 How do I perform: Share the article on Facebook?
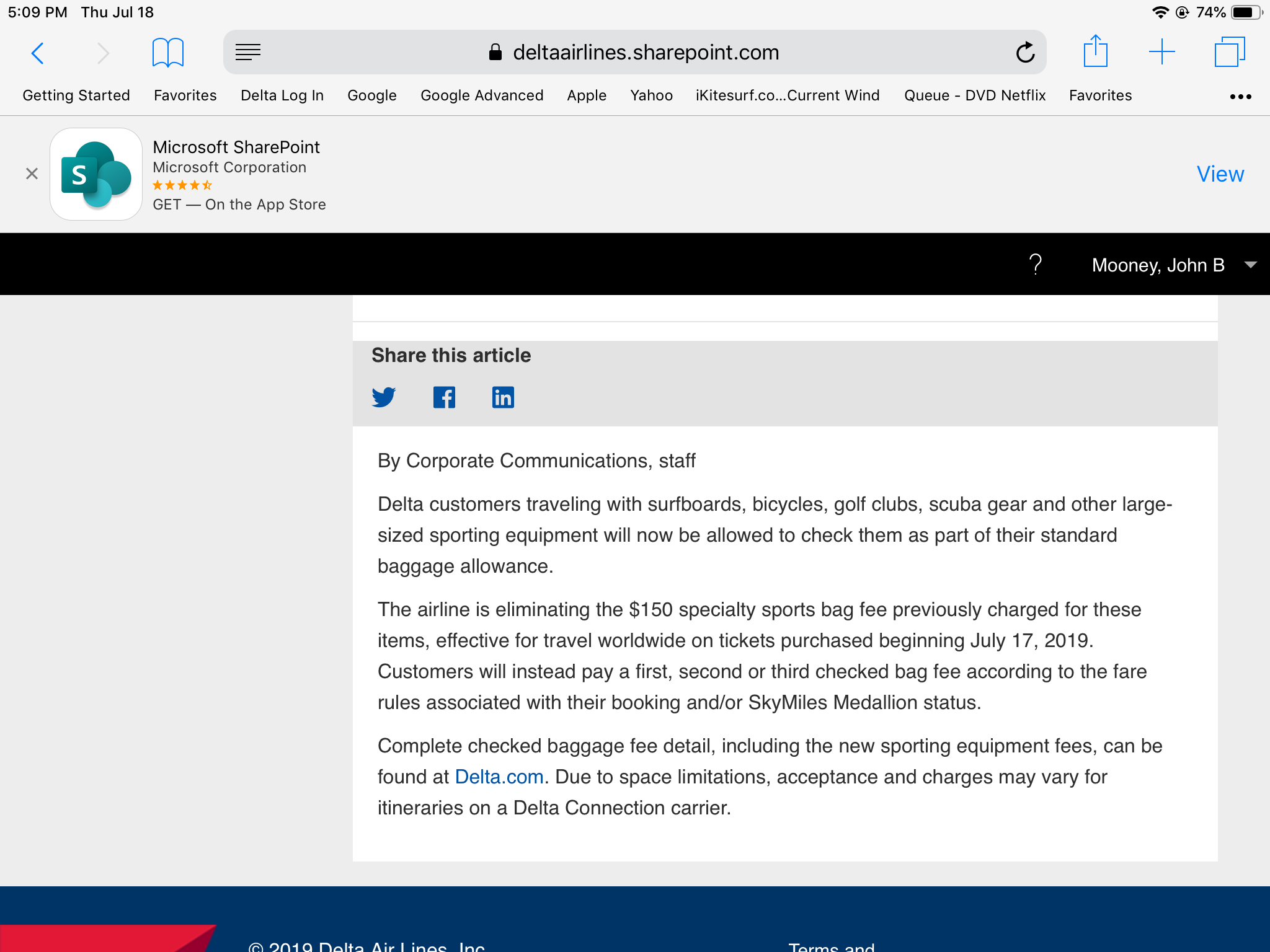(x=444, y=397)
